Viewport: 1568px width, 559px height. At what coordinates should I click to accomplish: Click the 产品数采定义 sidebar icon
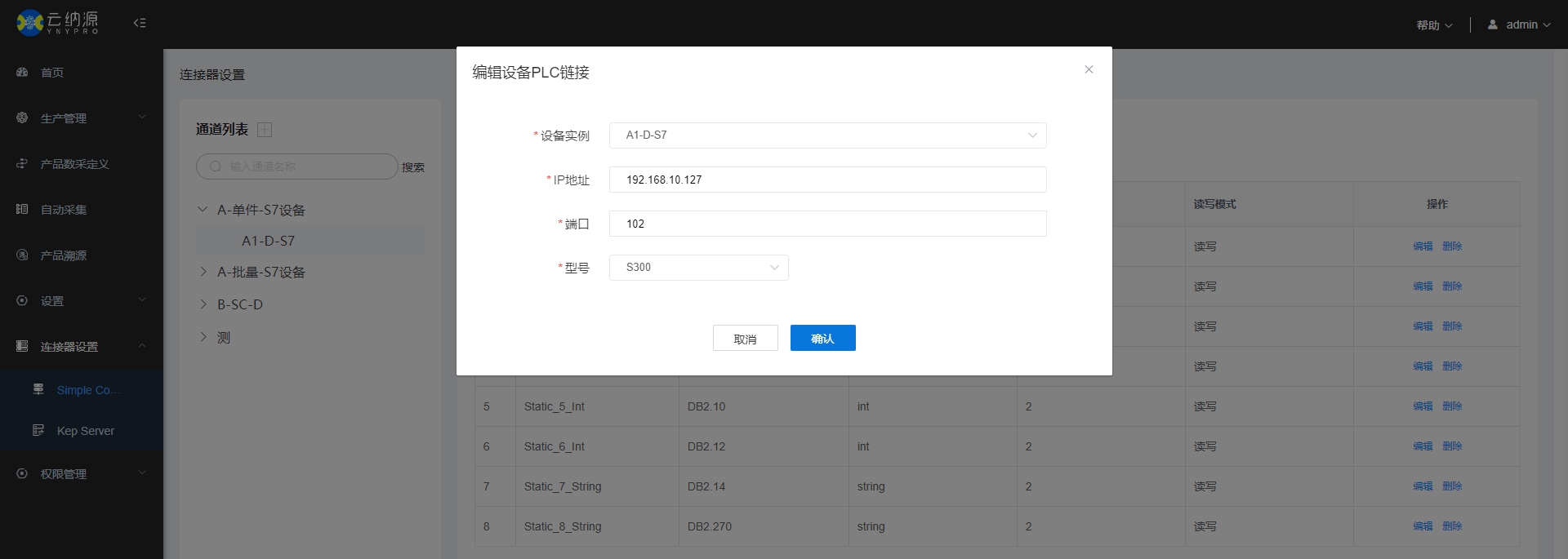[x=22, y=164]
